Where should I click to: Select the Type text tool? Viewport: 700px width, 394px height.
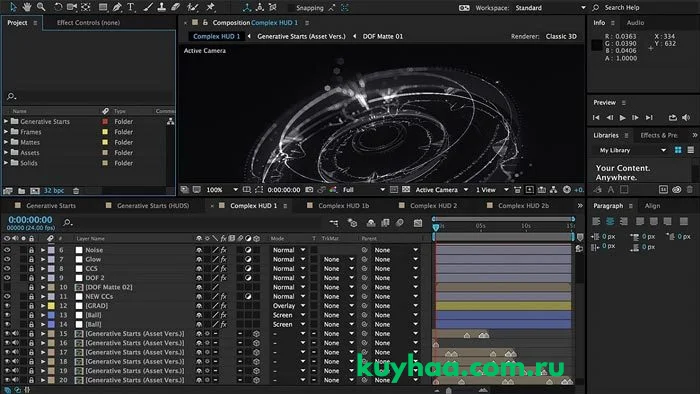[131, 7]
